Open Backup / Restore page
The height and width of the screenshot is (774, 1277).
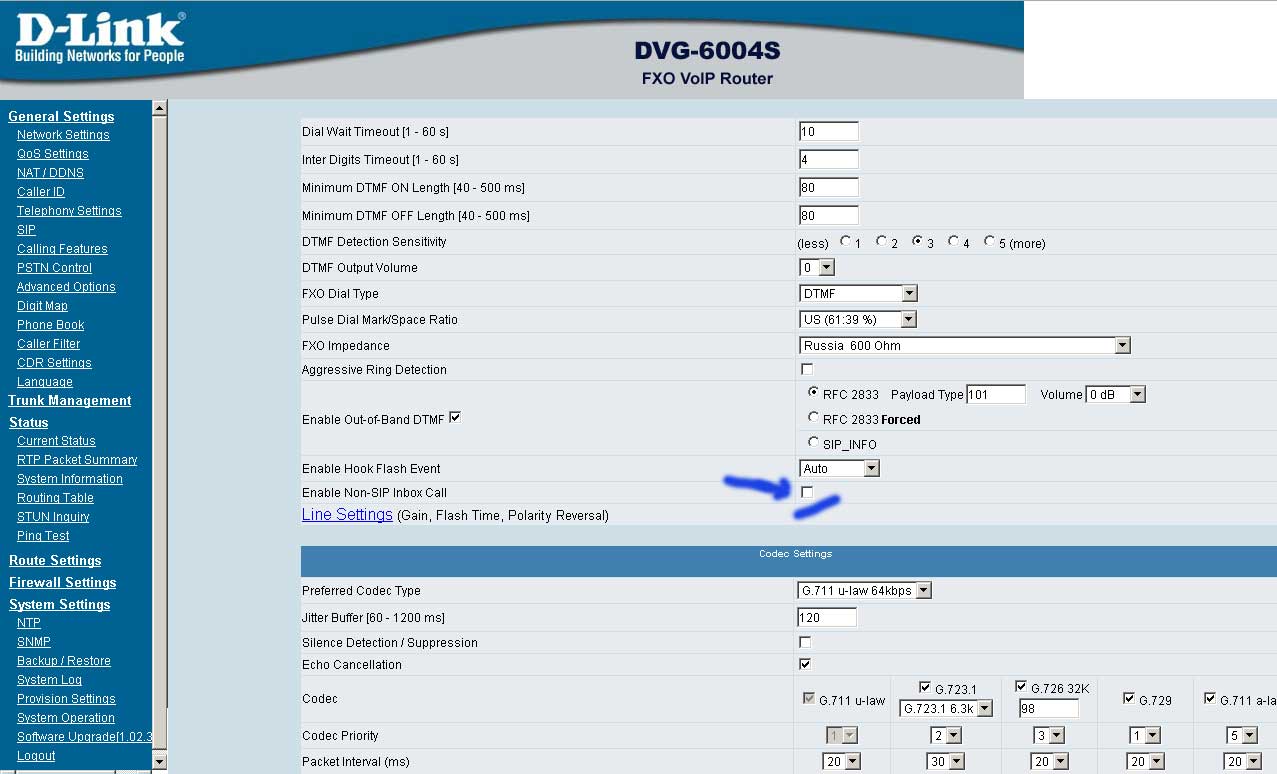[x=64, y=661]
